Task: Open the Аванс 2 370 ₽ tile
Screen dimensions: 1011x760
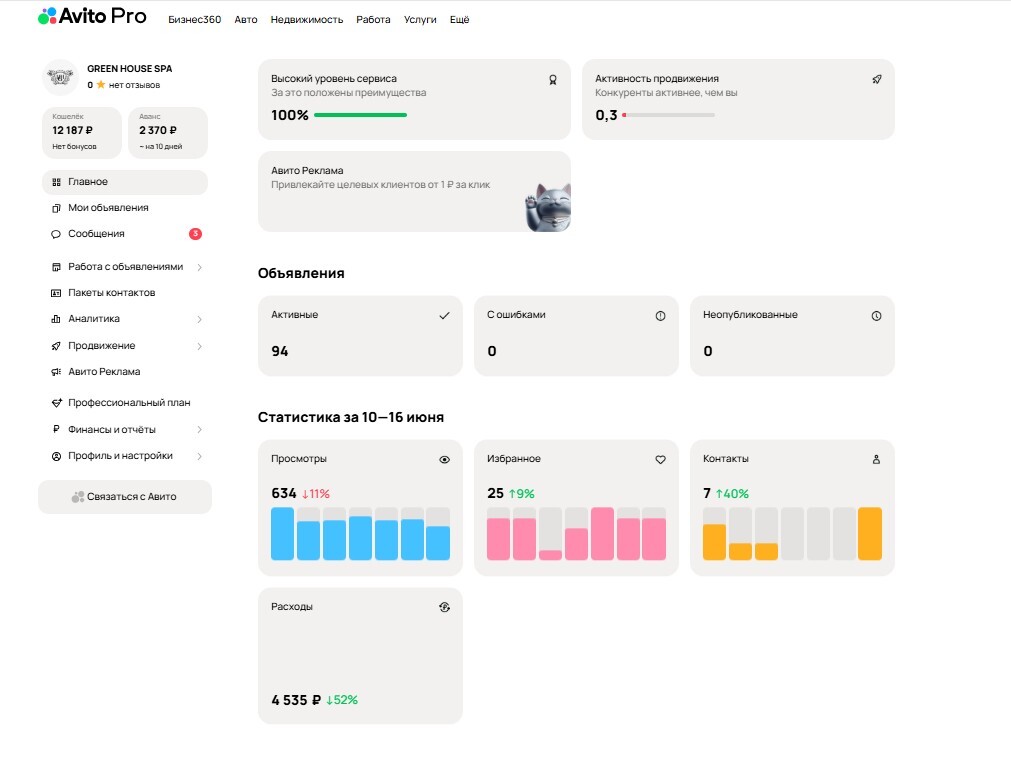Action: (168, 133)
